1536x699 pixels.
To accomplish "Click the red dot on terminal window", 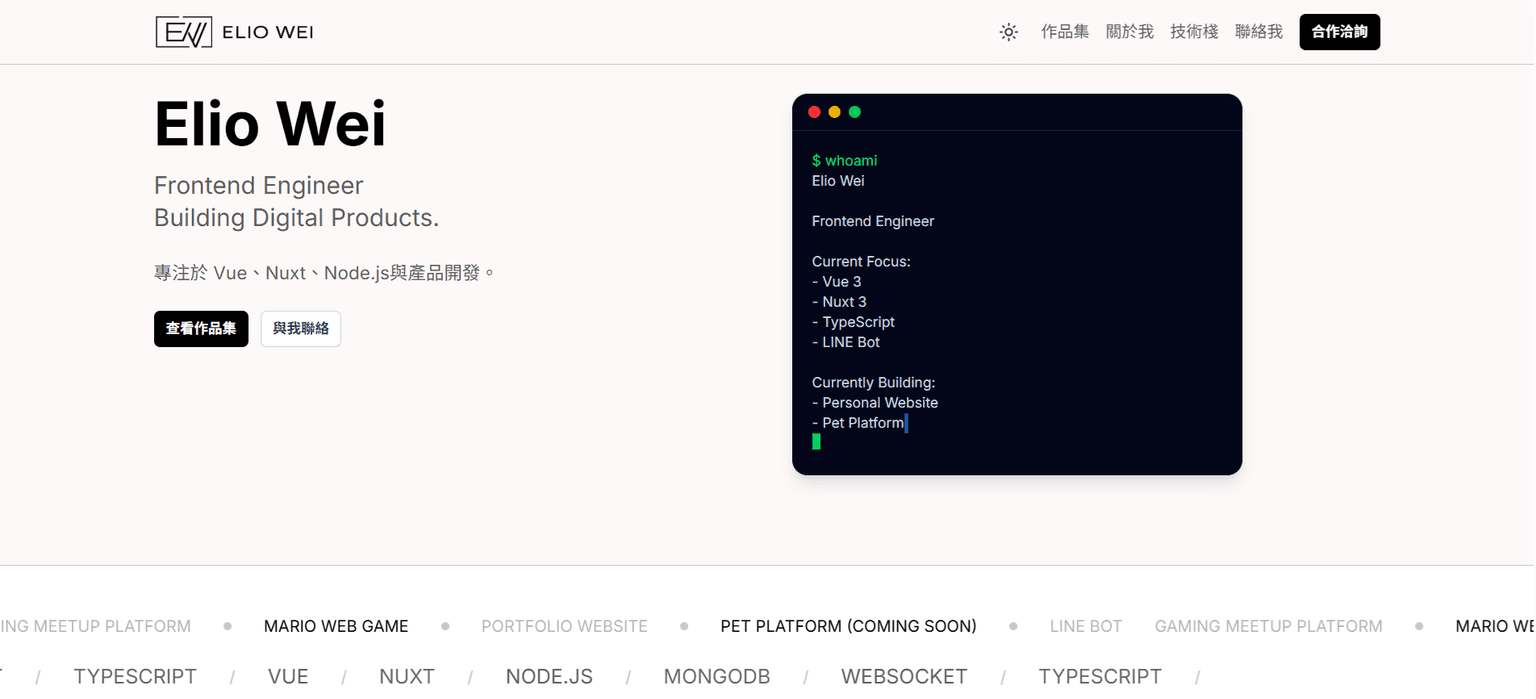I will click(x=814, y=112).
